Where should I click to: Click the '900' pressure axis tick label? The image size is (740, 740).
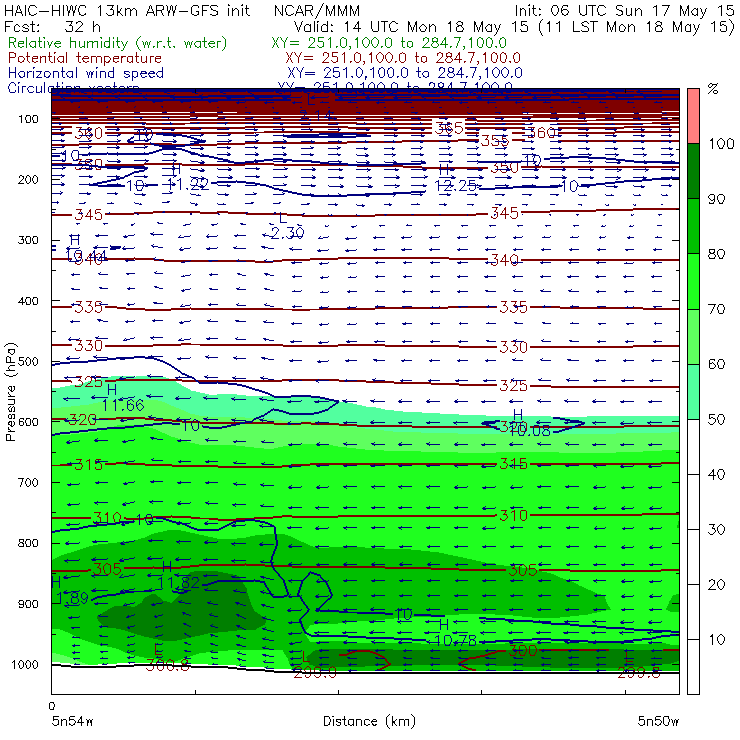coord(28,604)
